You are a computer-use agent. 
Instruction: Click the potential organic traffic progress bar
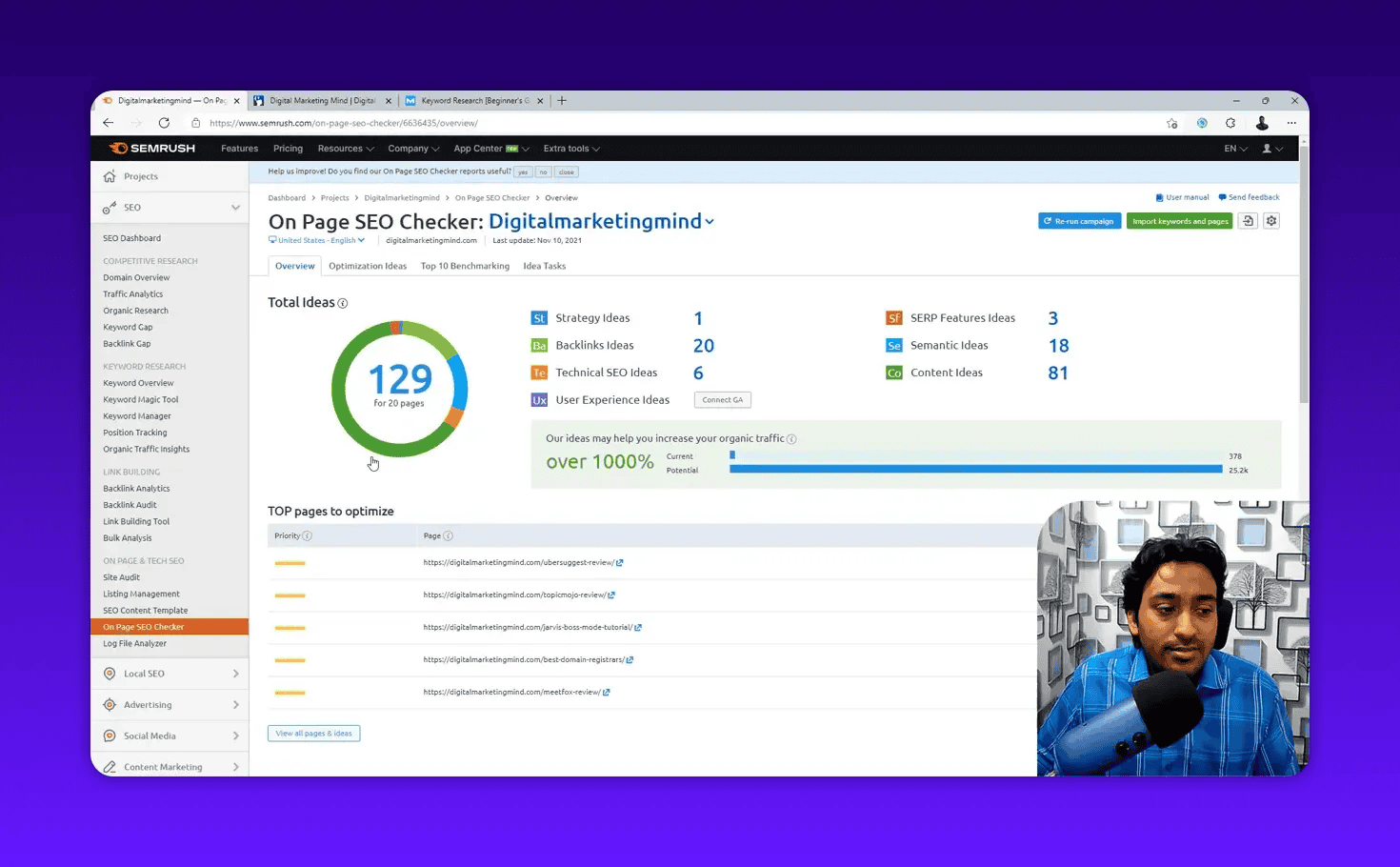point(975,469)
